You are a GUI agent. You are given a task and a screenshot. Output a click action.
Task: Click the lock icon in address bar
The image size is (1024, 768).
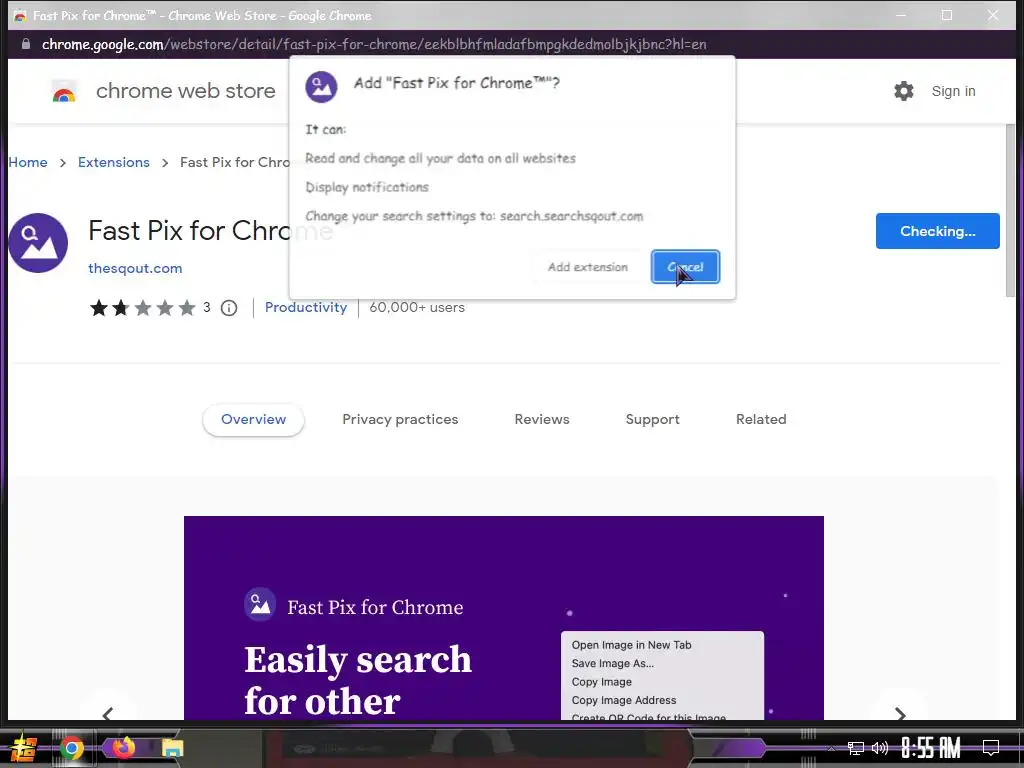point(25,44)
